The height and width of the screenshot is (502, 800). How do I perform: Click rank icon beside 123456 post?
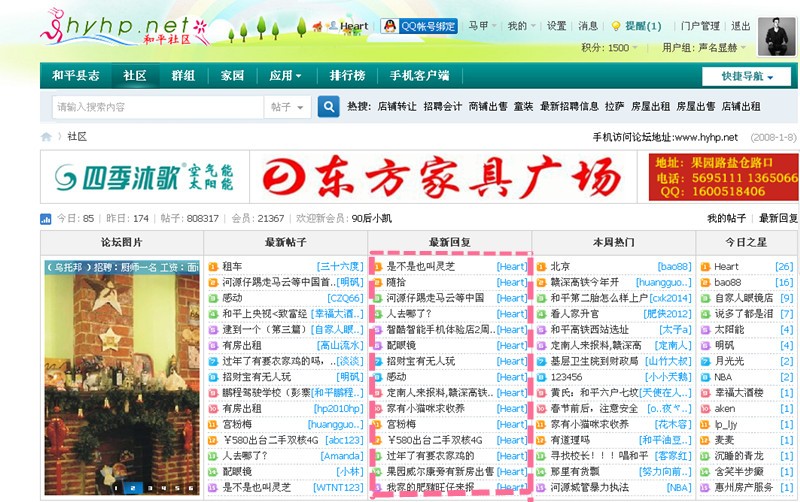click(x=541, y=378)
